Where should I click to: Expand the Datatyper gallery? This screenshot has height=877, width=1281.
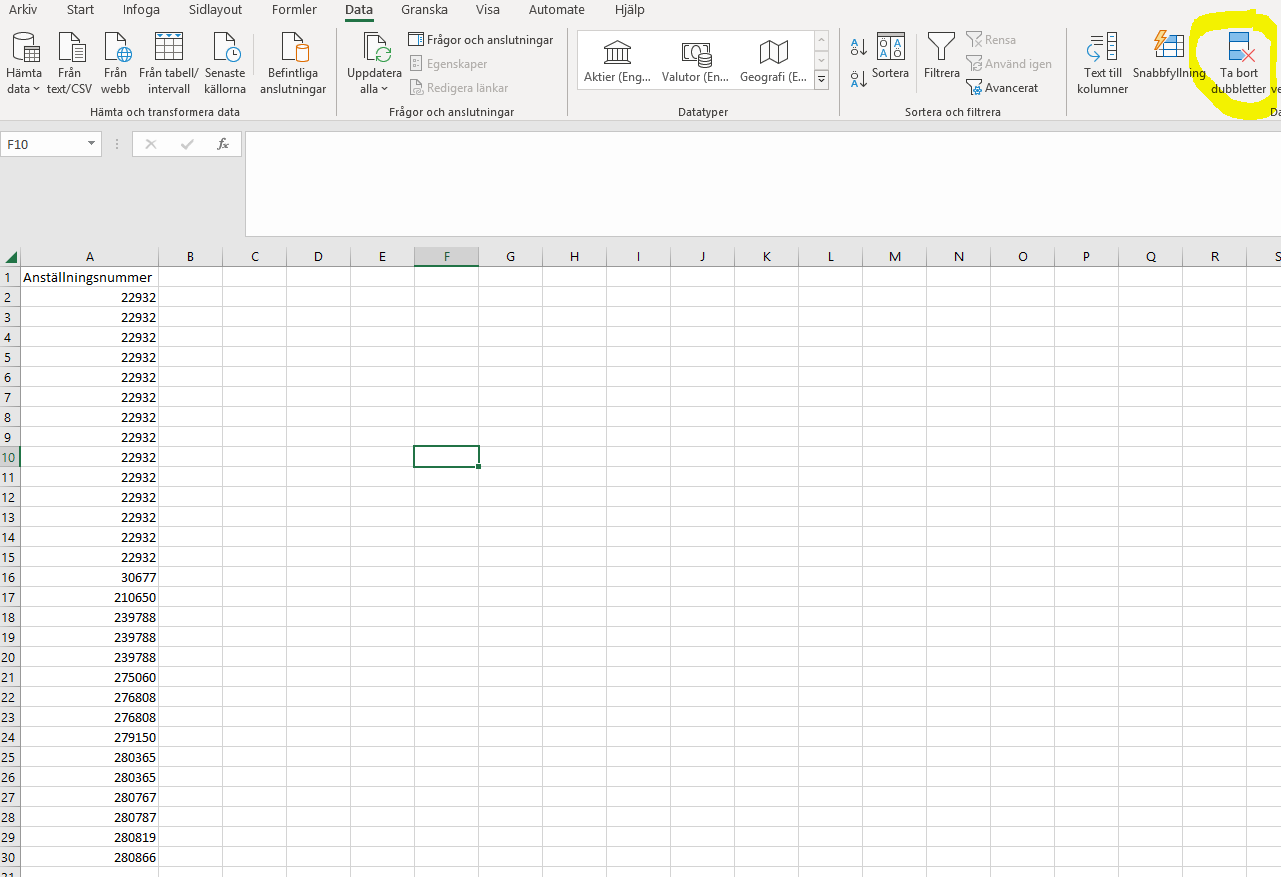(821, 79)
